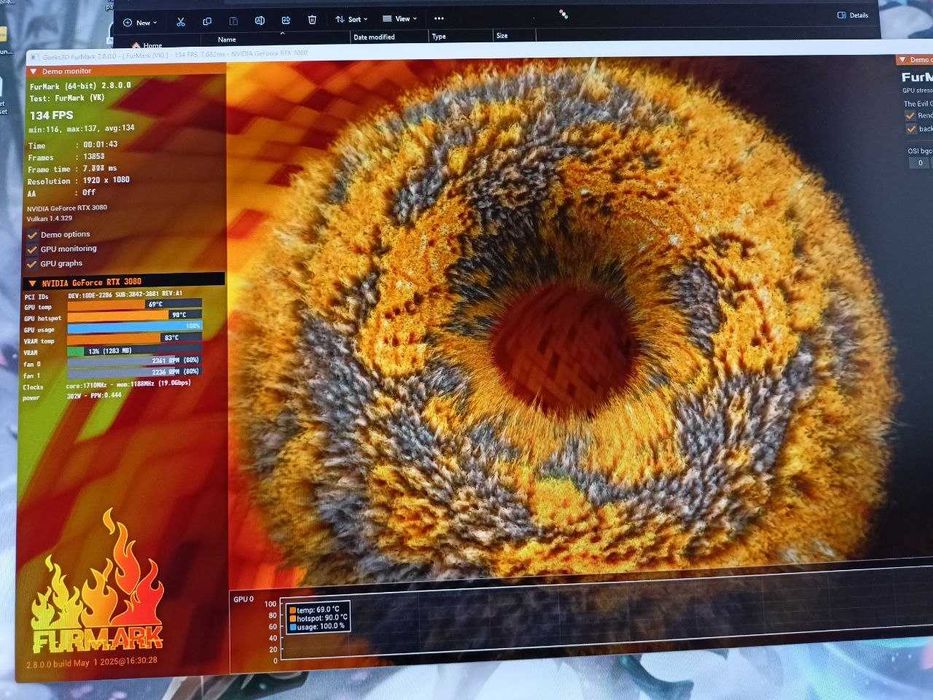Toggle the Details pane button in File Explorer
Image resolution: width=933 pixels, height=700 pixels.
852,15
